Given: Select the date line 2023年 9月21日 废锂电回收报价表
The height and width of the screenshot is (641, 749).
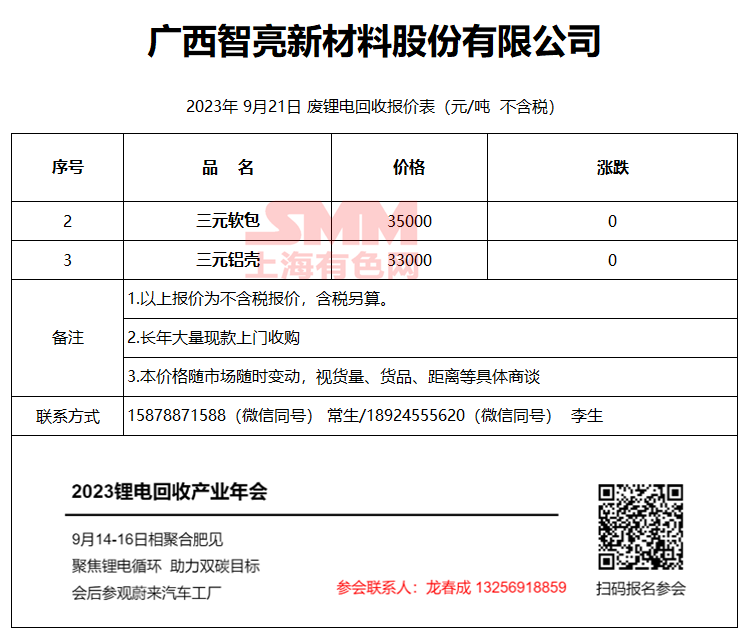Looking at the screenshot, I should [x=310, y=106].
